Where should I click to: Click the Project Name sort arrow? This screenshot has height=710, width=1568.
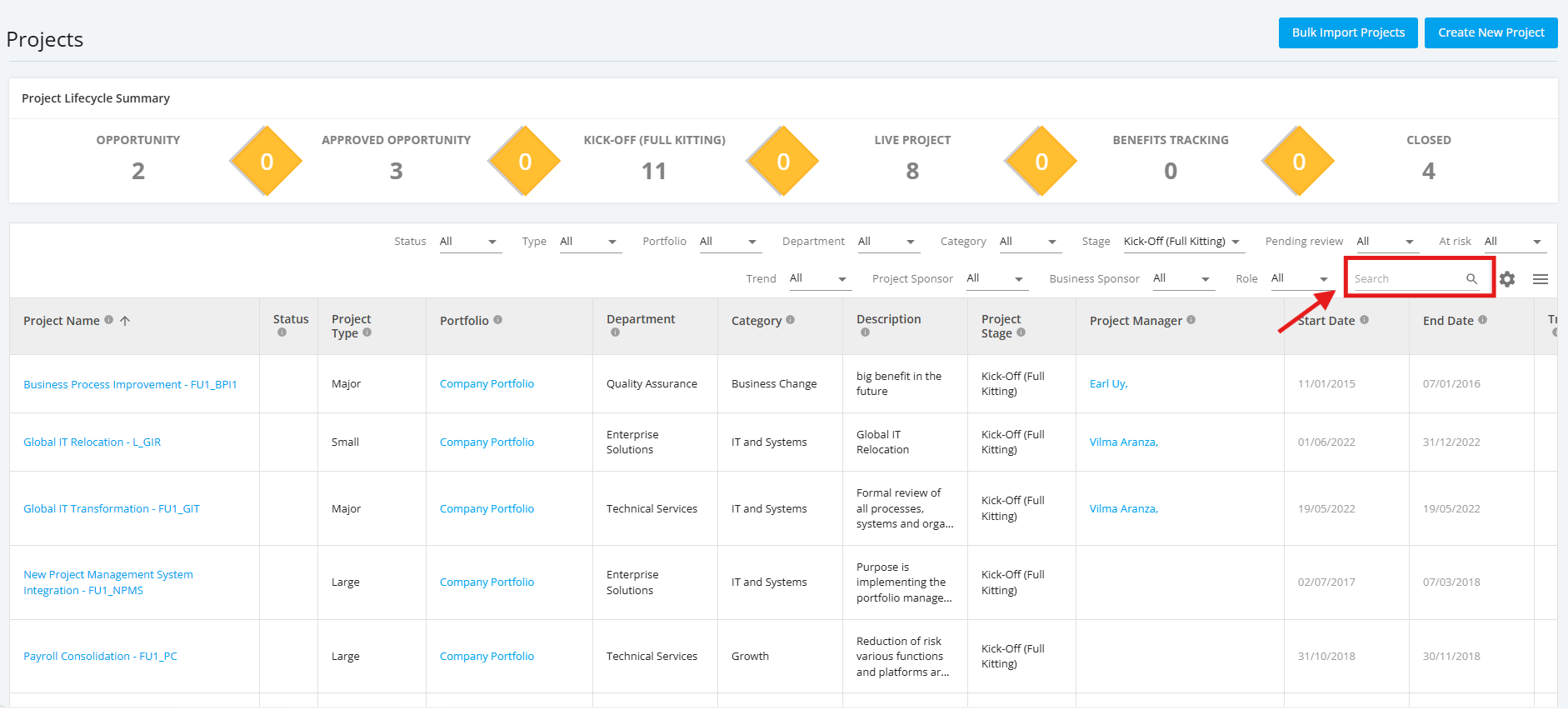[x=125, y=321]
